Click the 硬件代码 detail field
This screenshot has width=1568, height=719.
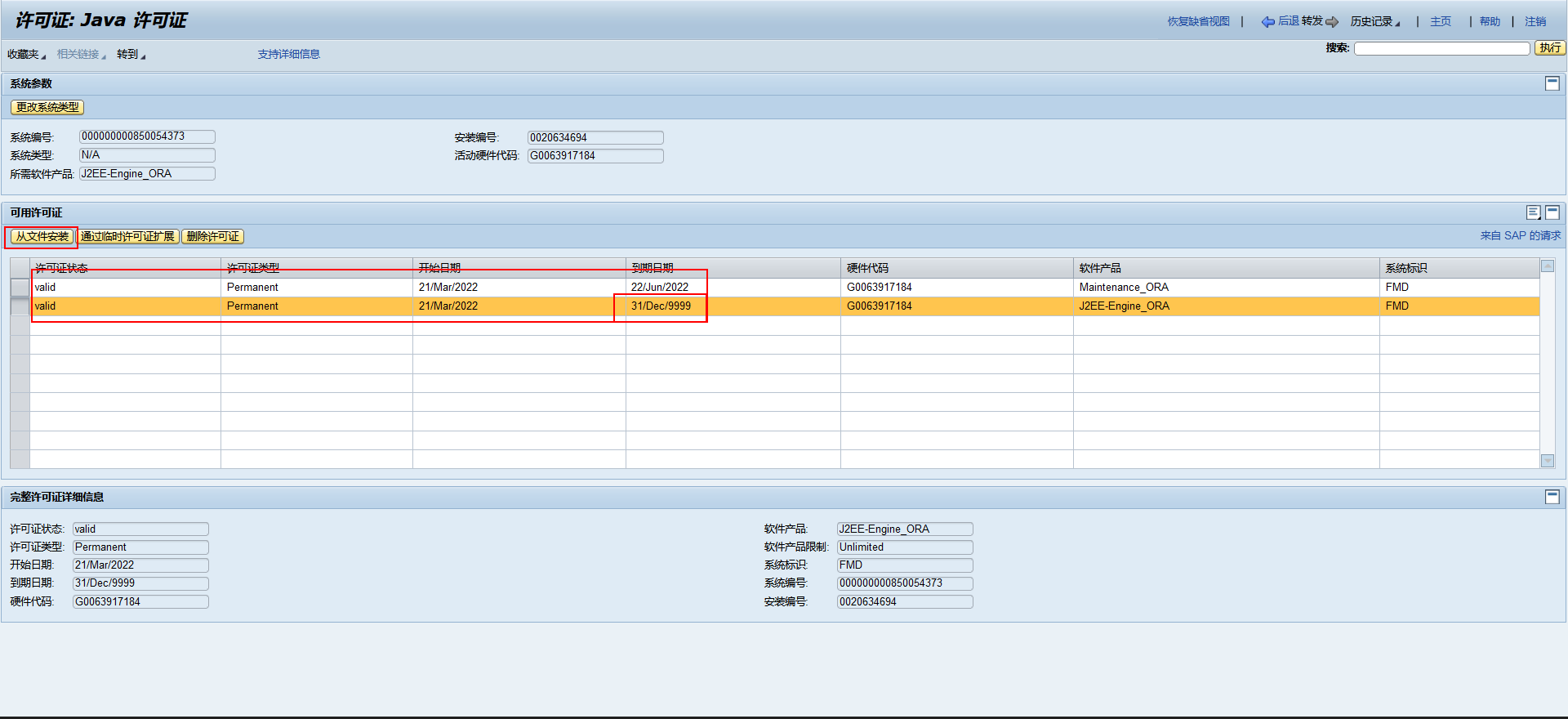coord(140,601)
